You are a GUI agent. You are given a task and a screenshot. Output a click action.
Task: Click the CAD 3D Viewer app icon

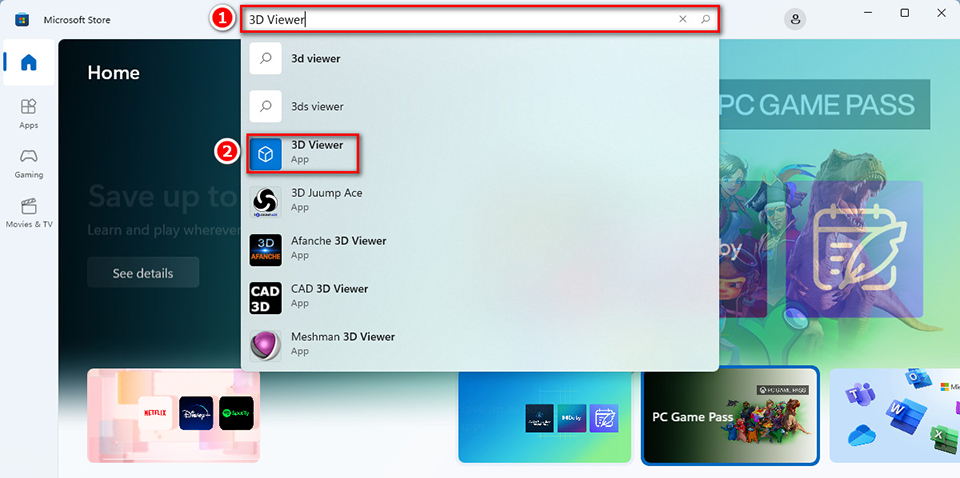tap(265, 298)
